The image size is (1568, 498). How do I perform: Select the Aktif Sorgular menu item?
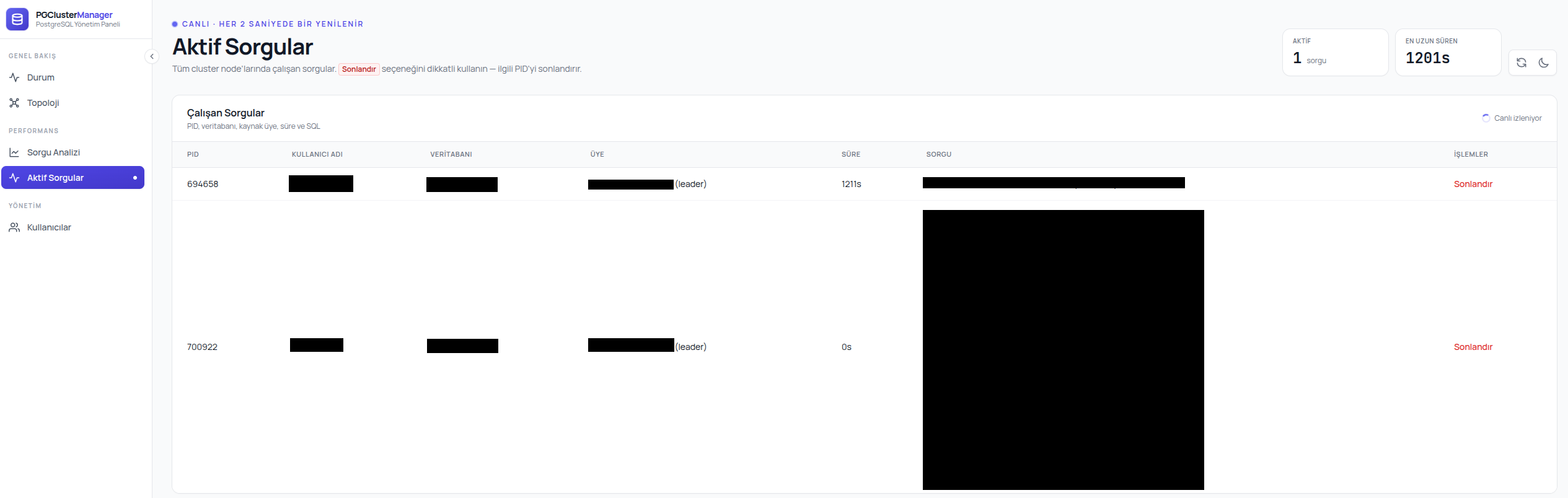click(x=73, y=178)
